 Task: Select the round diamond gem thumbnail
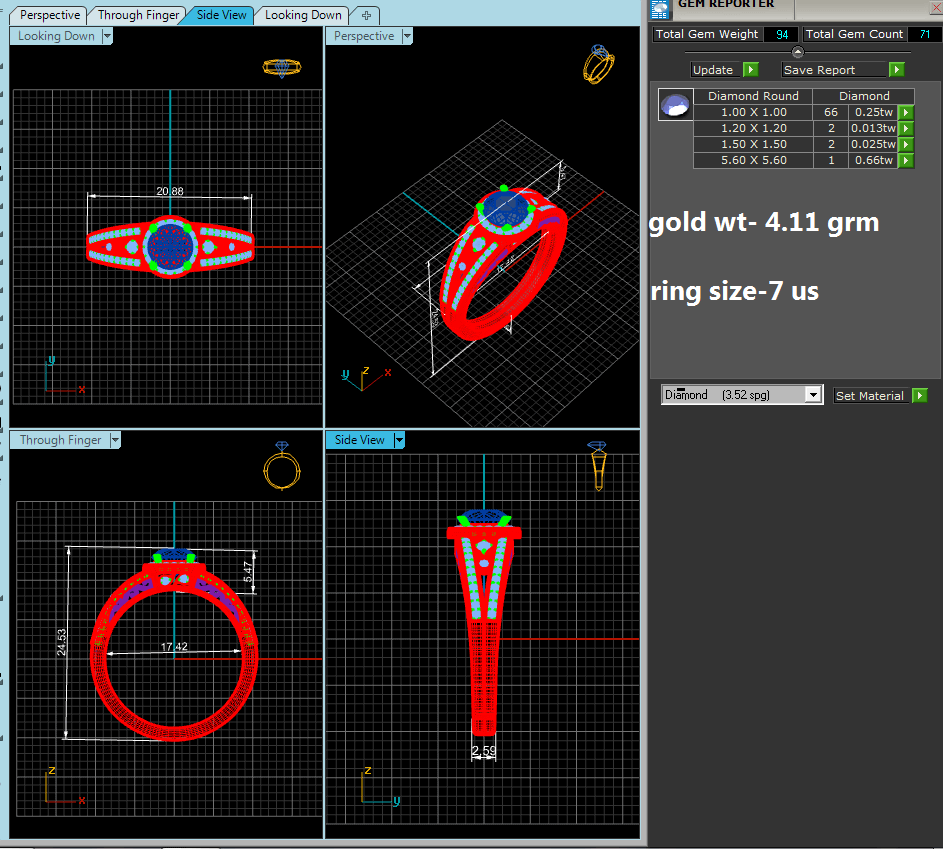(x=675, y=105)
